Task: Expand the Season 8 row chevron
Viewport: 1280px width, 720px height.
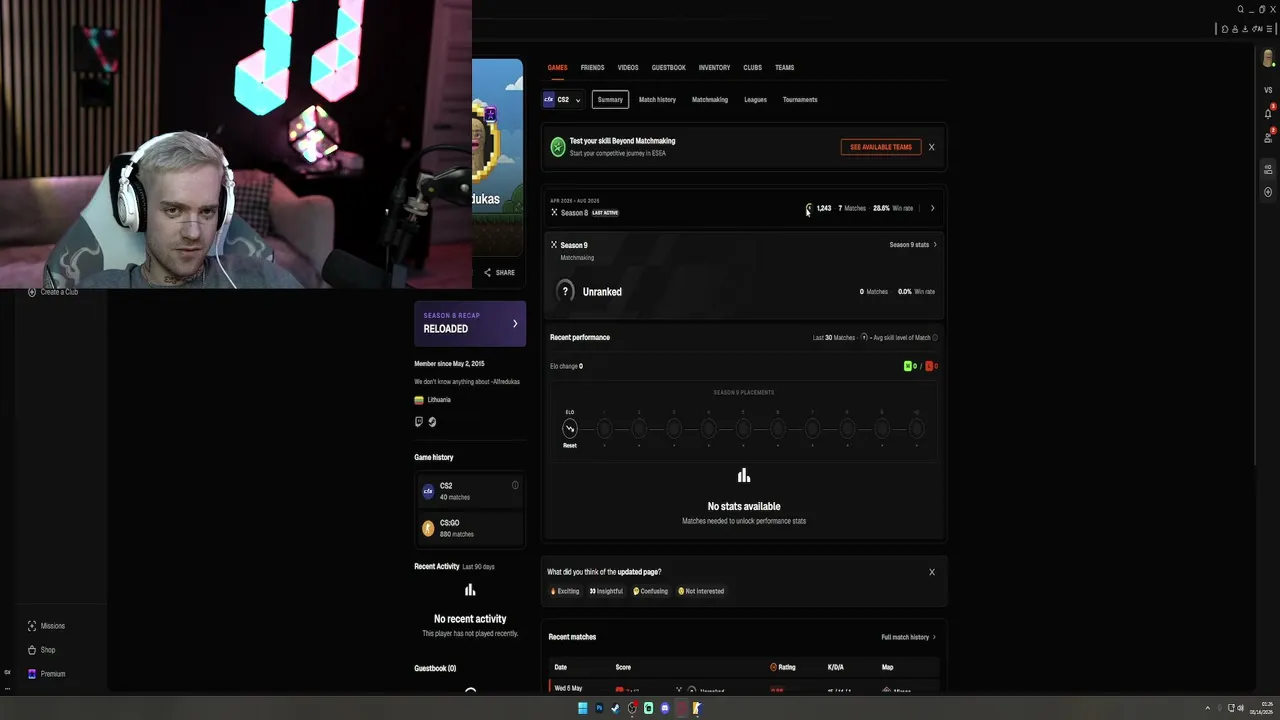Action: click(932, 208)
